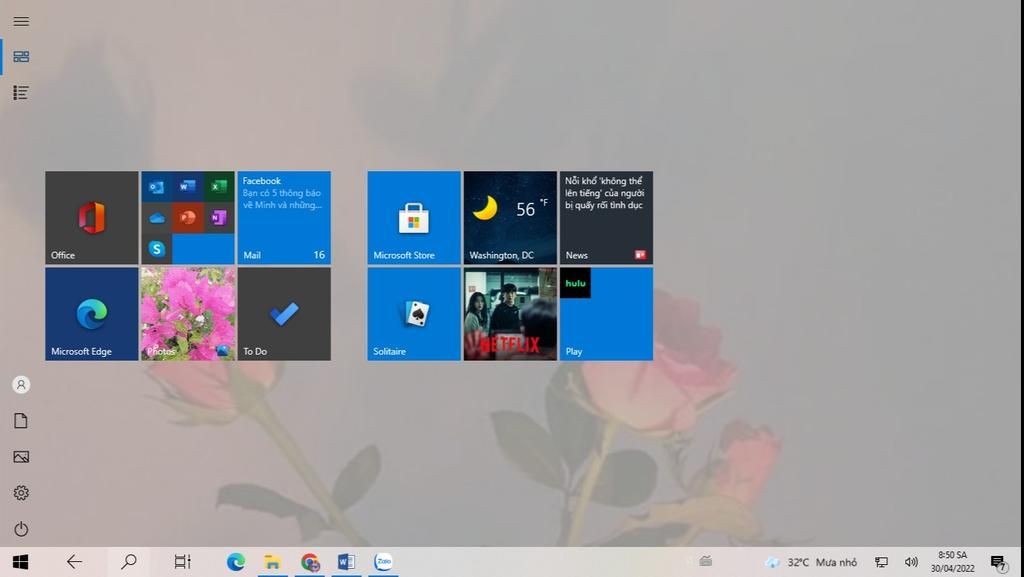This screenshot has width=1024, height=577.
Task: Launch the Microsoft Edge tile
Action: [x=91, y=314]
